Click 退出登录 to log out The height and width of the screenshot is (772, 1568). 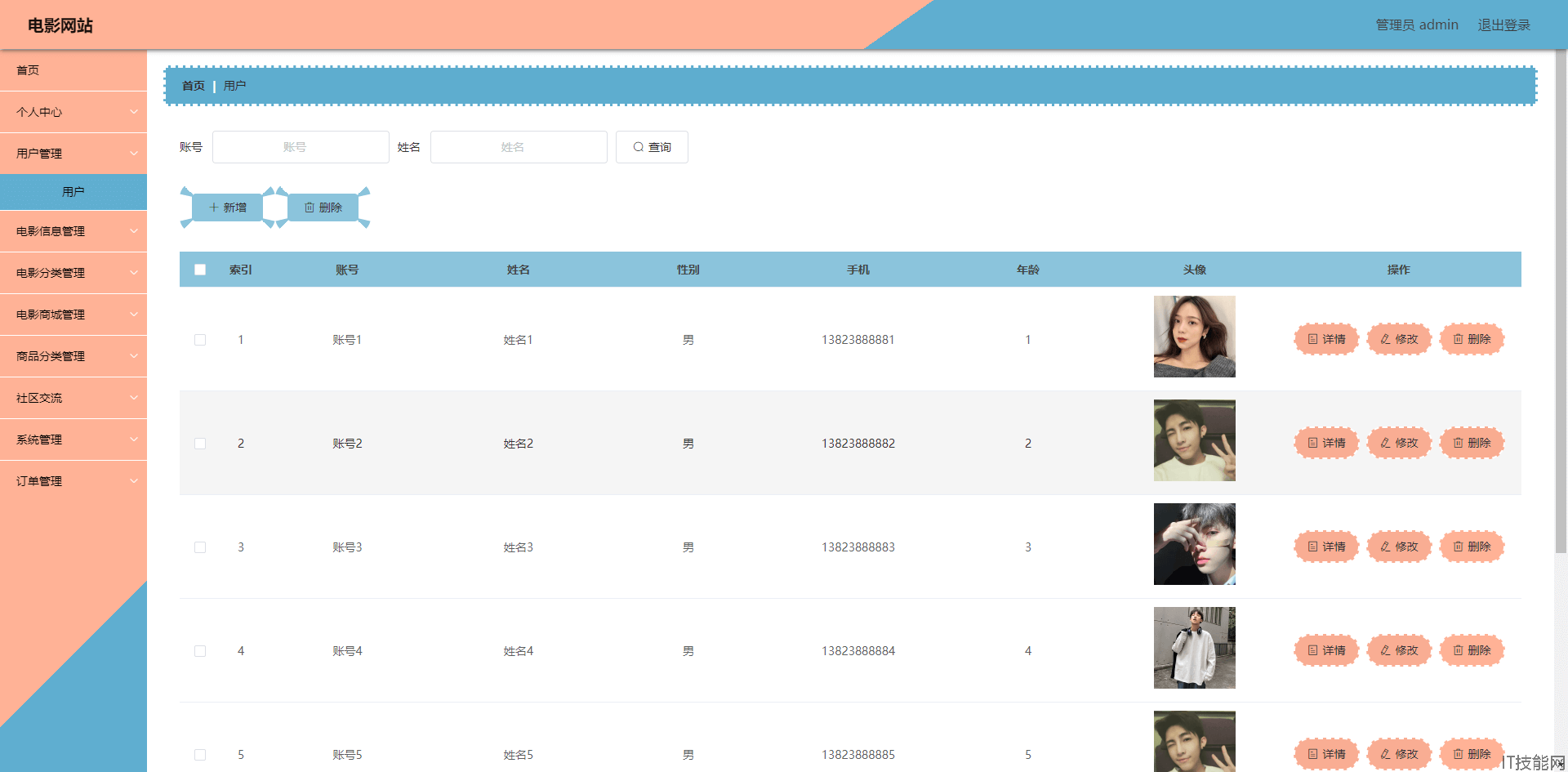coord(1503,25)
